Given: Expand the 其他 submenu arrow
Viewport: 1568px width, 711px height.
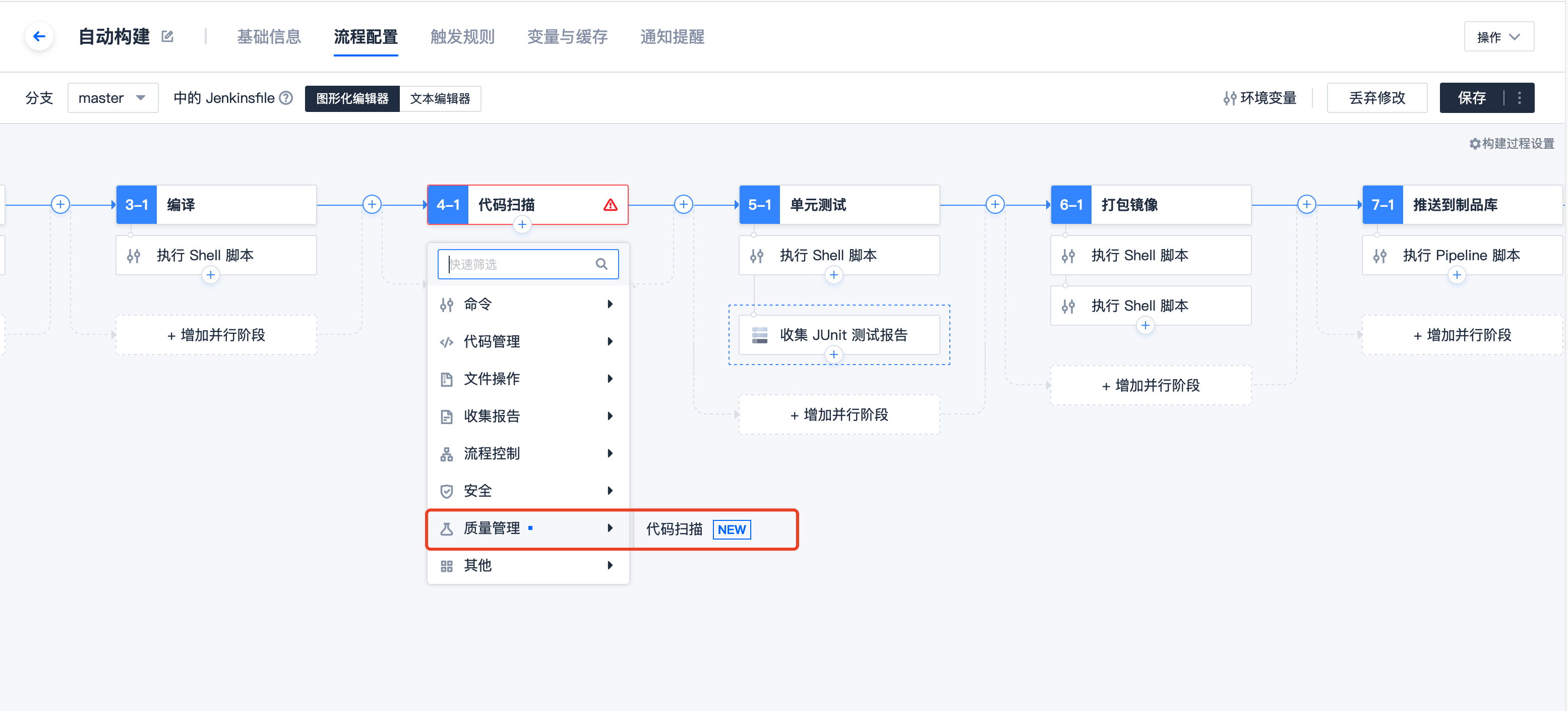Looking at the screenshot, I should tap(610, 565).
